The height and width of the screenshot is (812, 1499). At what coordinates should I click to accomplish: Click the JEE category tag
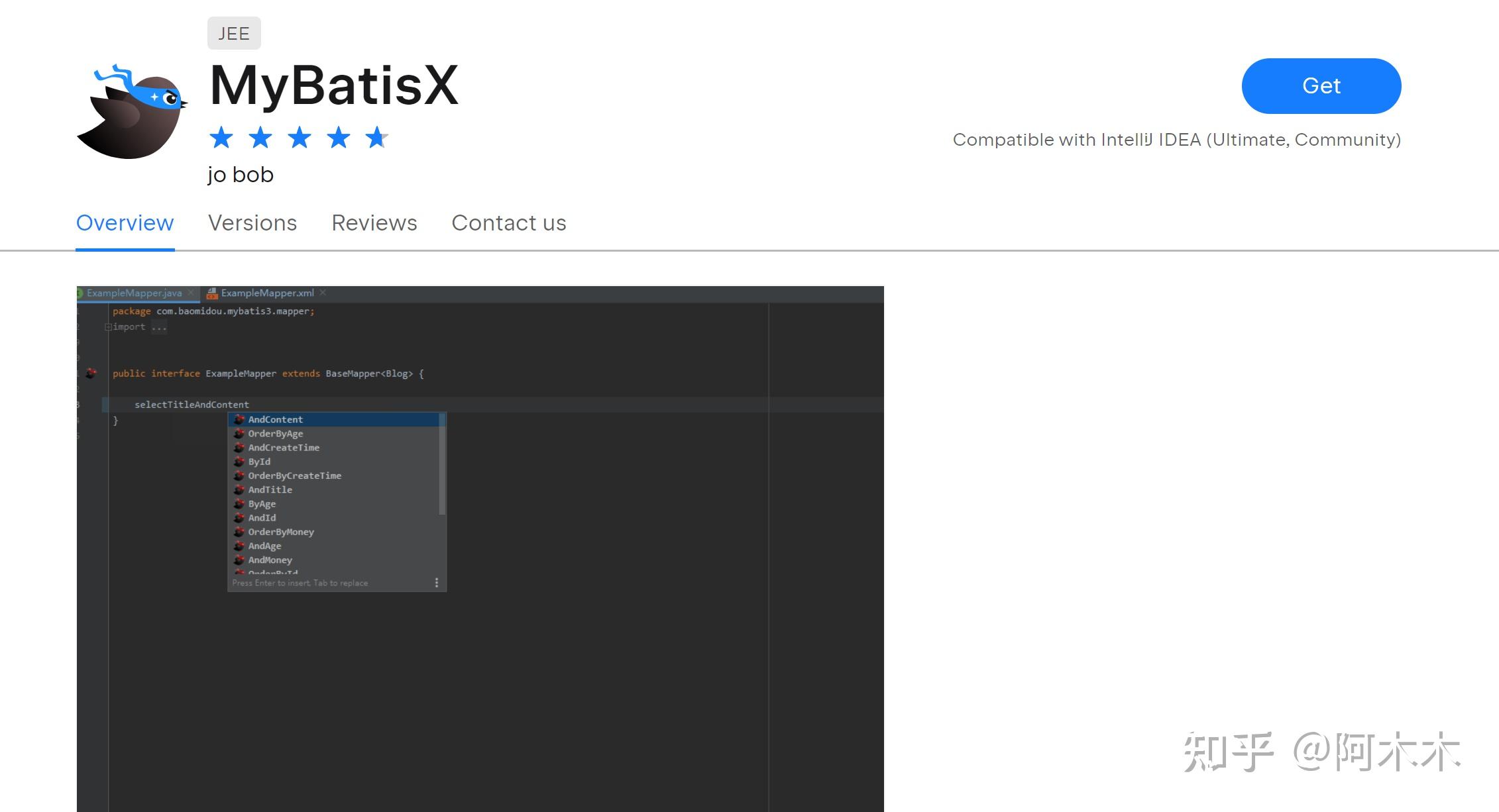(x=234, y=33)
